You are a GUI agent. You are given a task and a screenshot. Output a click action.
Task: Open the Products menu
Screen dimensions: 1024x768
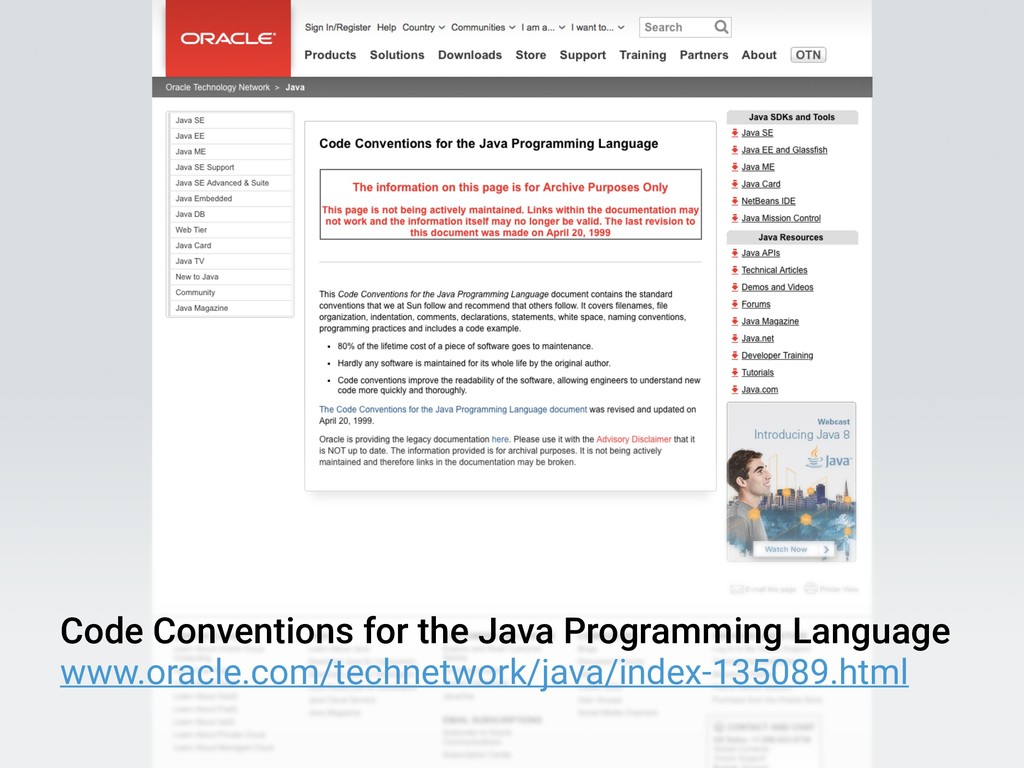tap(330, 55)
